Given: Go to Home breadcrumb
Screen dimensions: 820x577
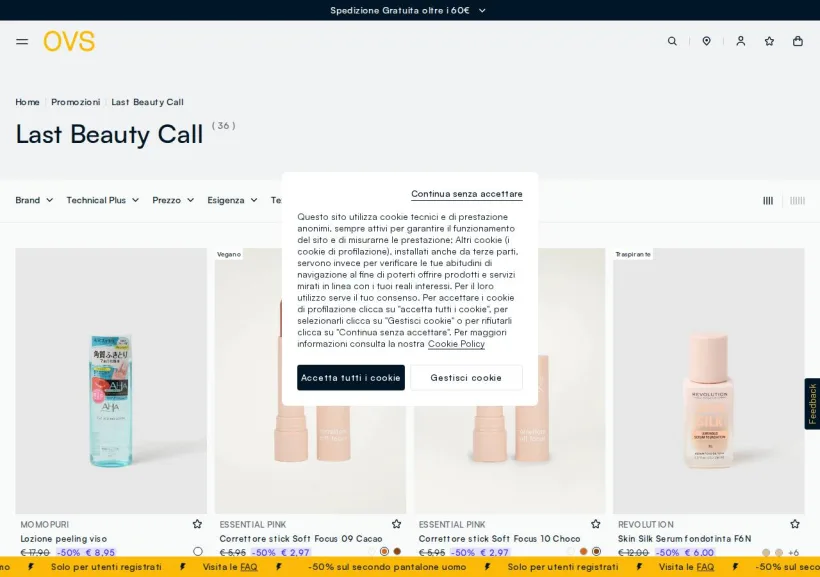Looking at the screenshot, I should tap(27, 102).
